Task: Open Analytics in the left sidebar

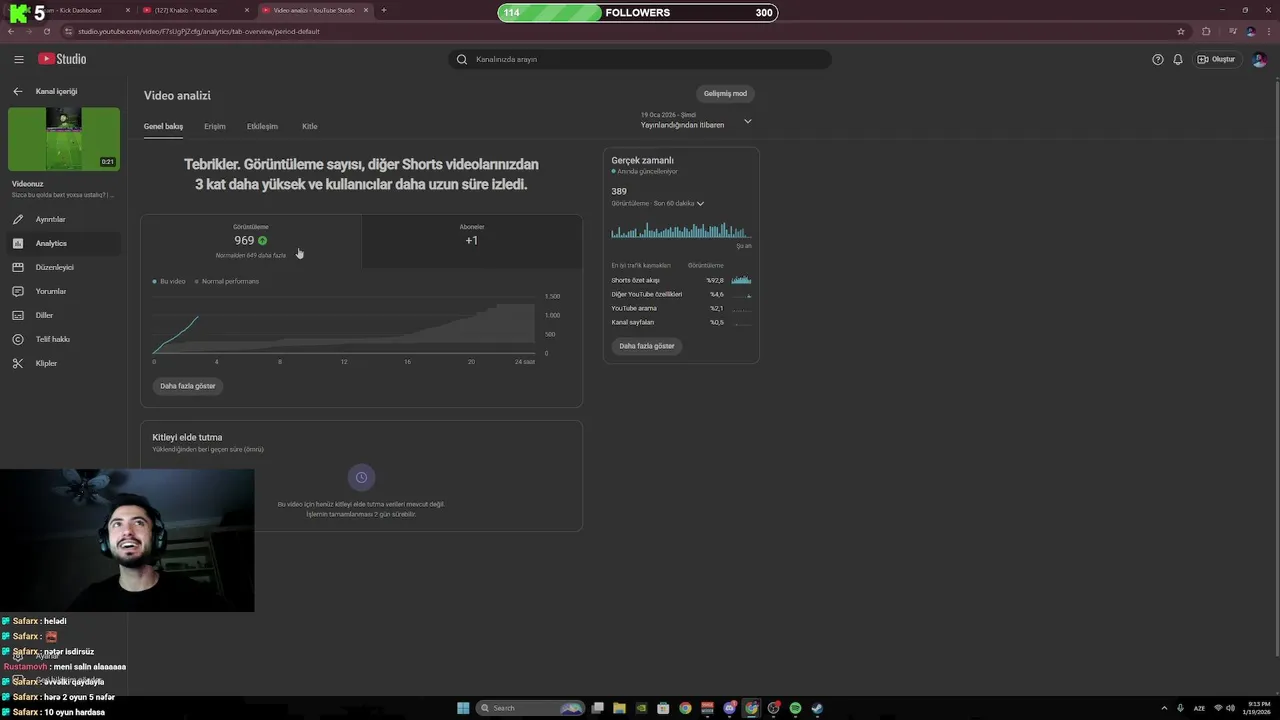Action: tap(64, 243)
